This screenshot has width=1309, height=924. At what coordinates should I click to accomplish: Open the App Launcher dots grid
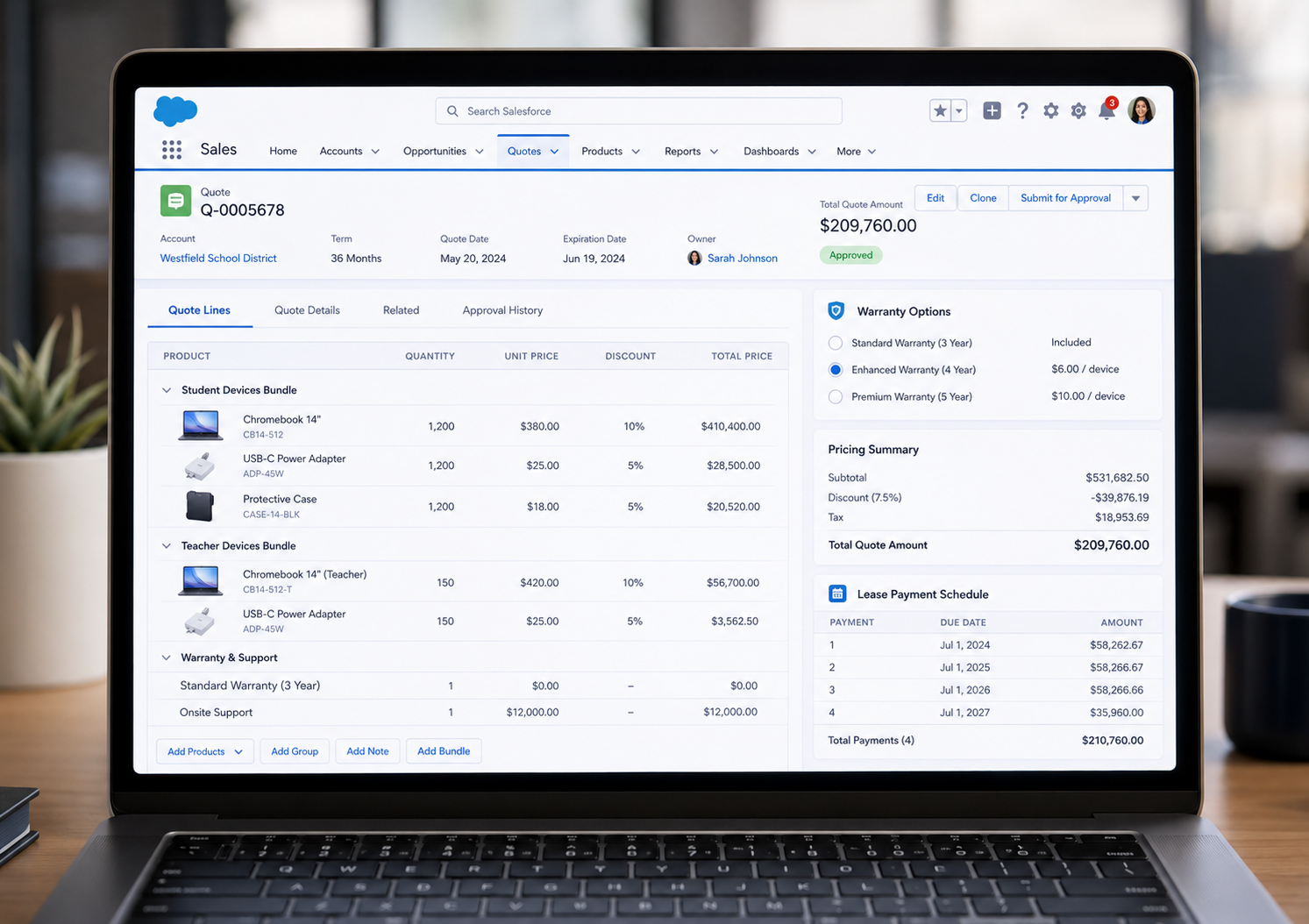172,150
